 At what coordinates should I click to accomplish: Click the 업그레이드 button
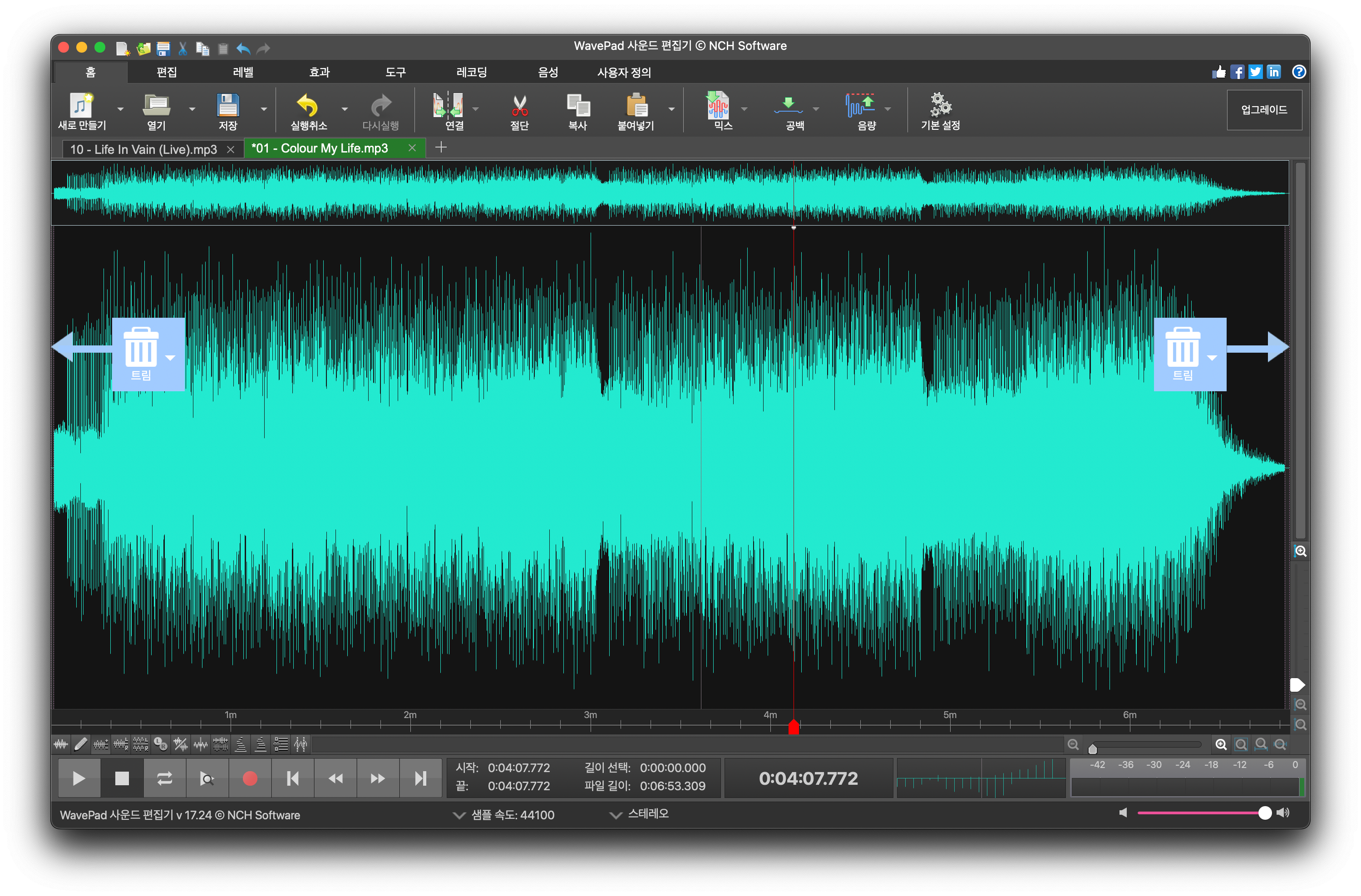(1265, 110)
